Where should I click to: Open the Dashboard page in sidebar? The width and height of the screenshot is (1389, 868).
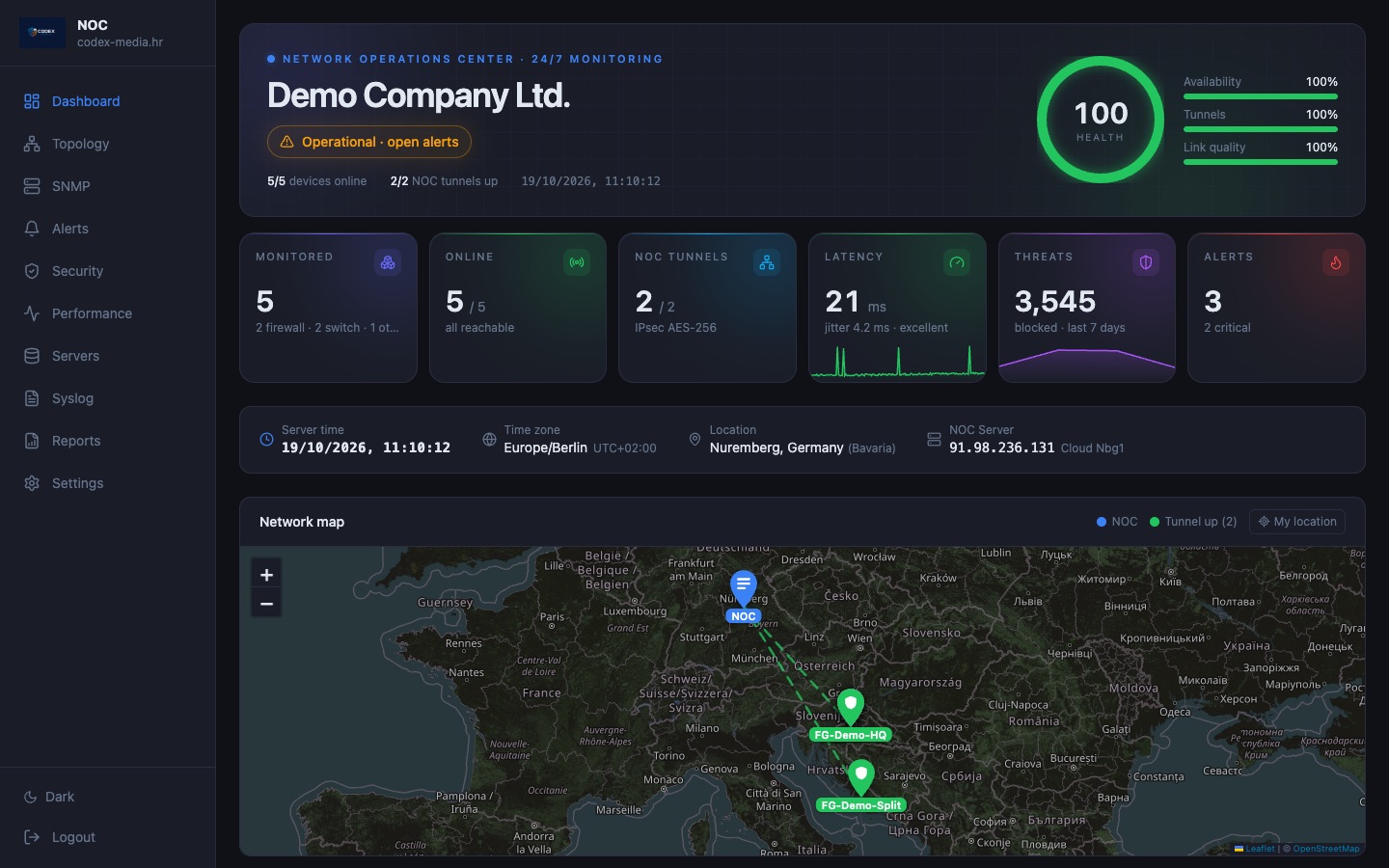[x=107, y=101]
